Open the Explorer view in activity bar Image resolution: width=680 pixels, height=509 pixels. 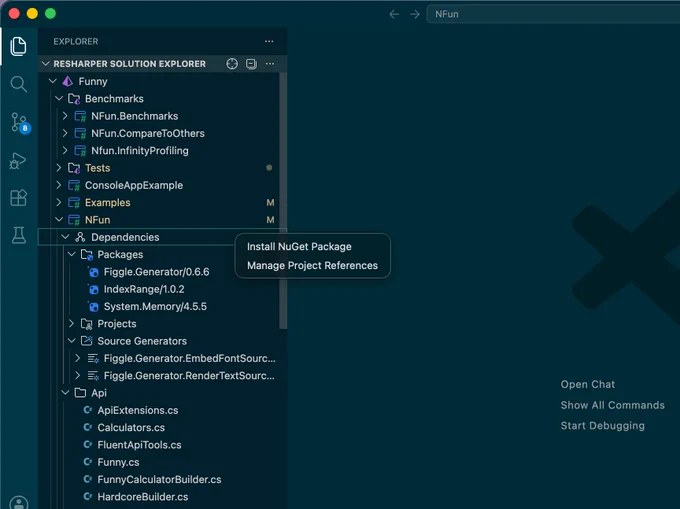click(18, 46)
